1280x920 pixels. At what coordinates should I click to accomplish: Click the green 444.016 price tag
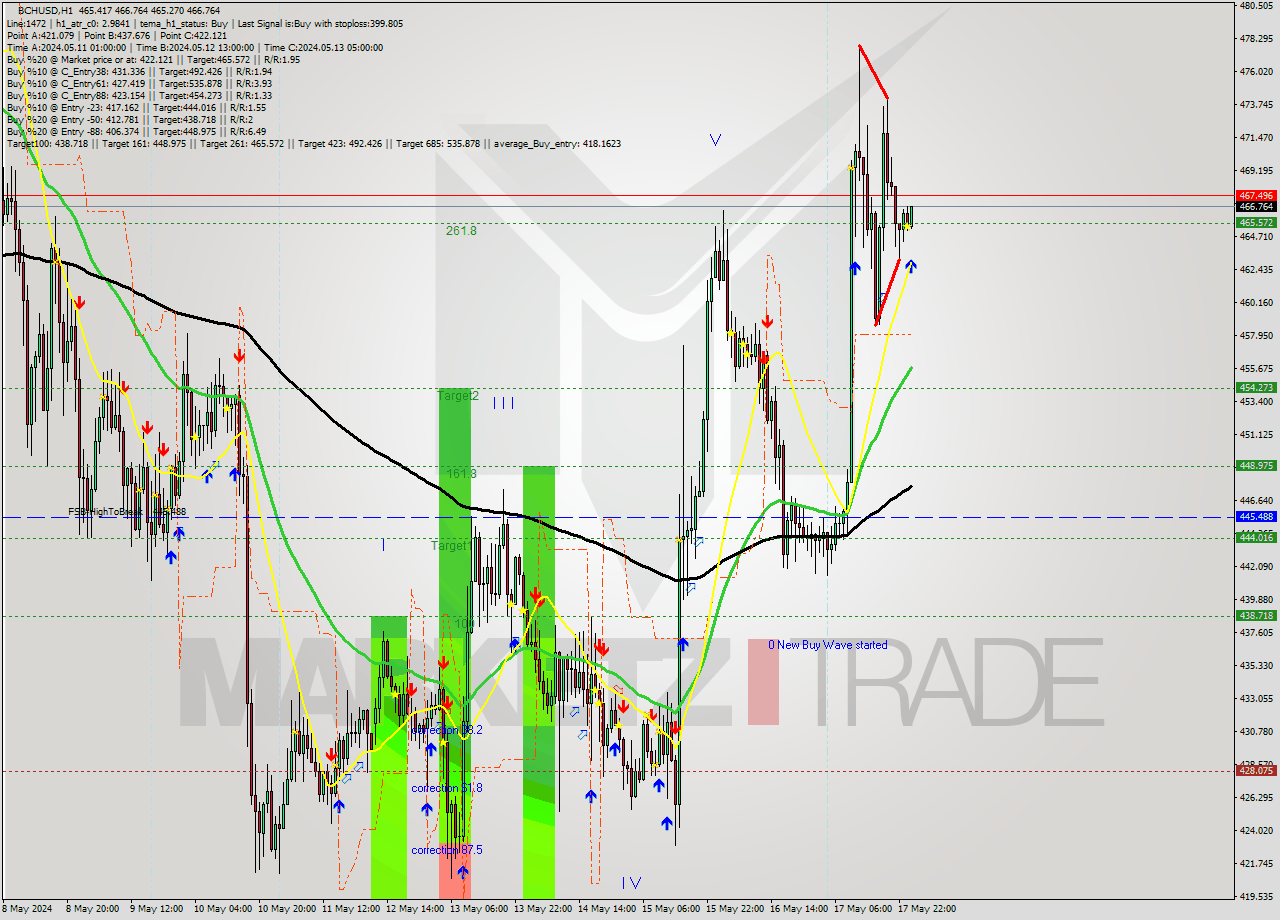(1256, 538)
